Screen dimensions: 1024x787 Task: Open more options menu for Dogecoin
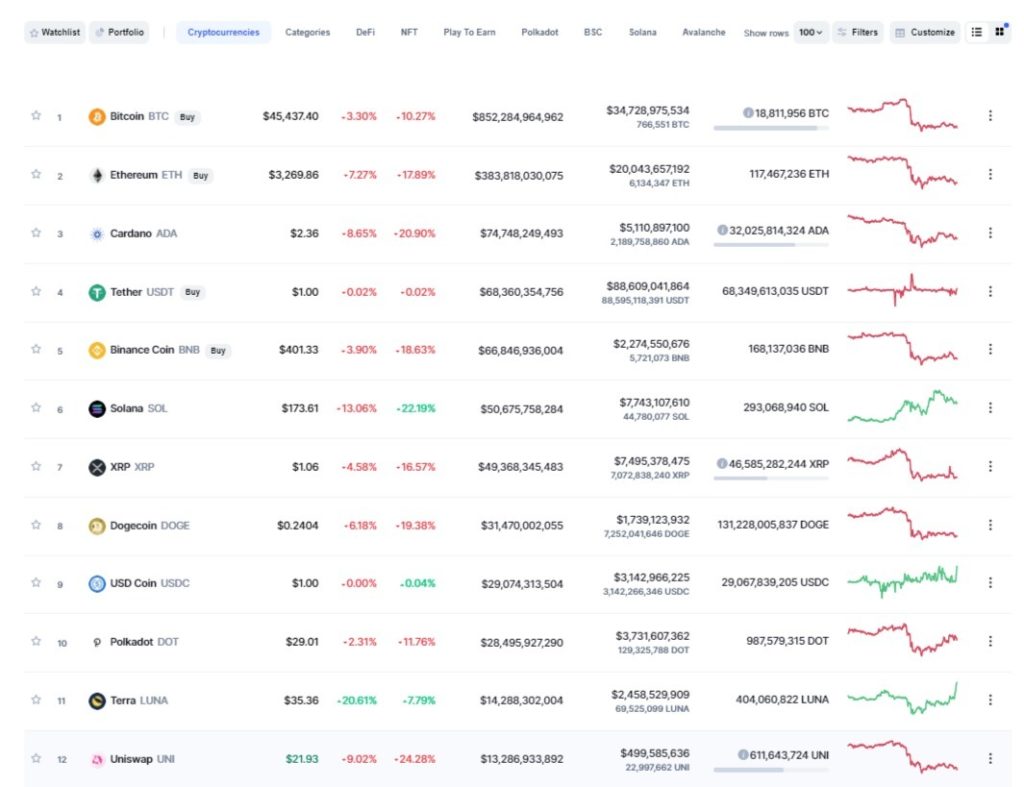tap(990, 525)
